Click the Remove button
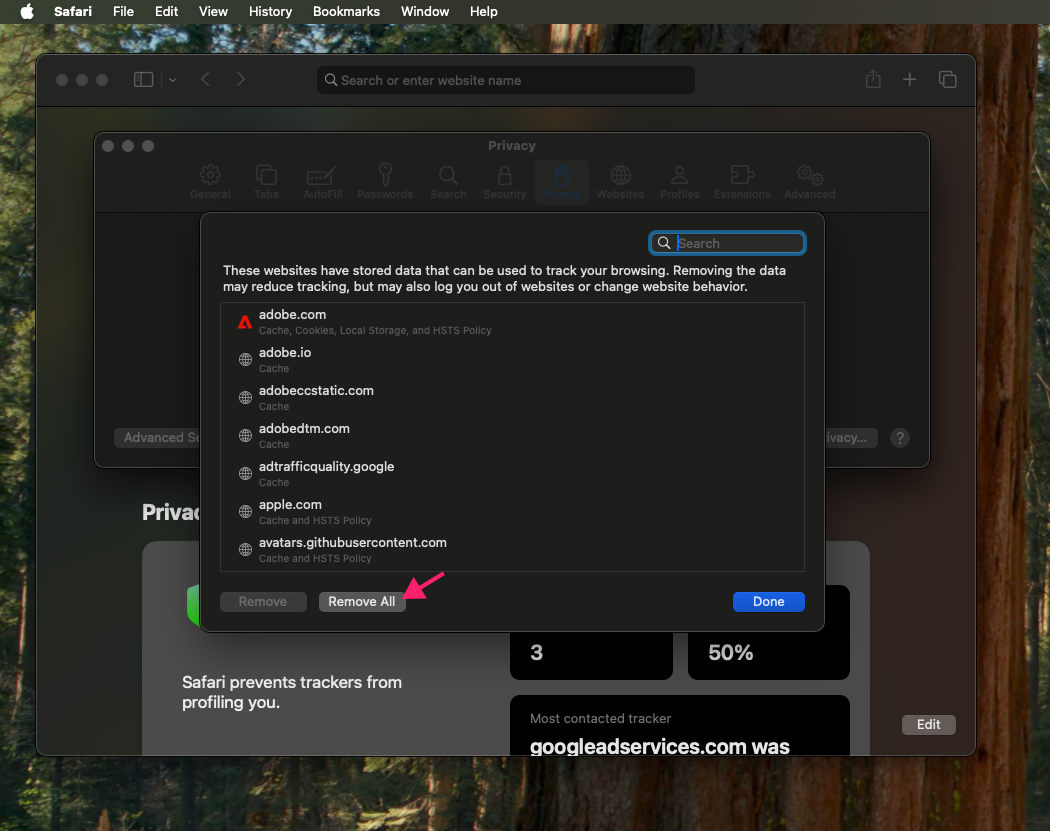 (263, 601)
